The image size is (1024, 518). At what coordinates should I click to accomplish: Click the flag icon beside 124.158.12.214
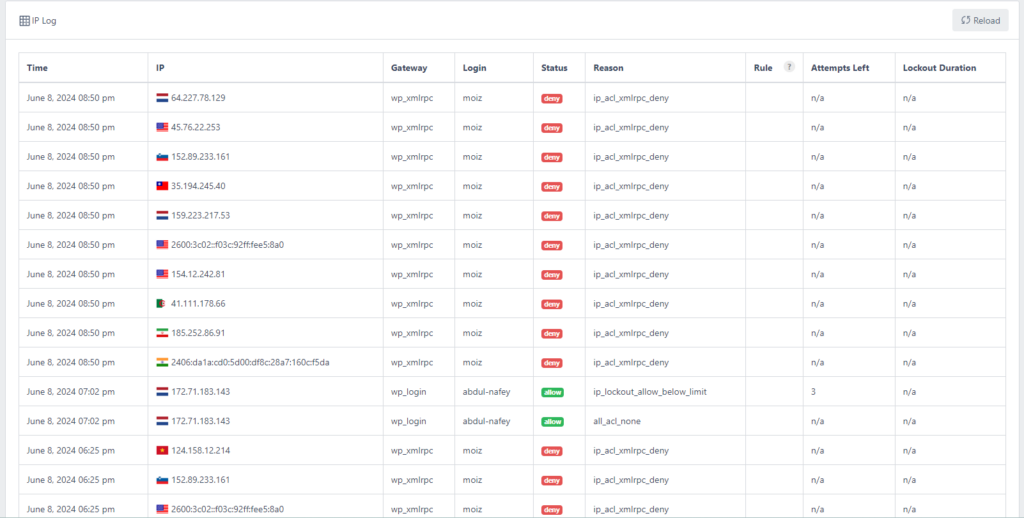pyautogui.click(x=162, y=451)
